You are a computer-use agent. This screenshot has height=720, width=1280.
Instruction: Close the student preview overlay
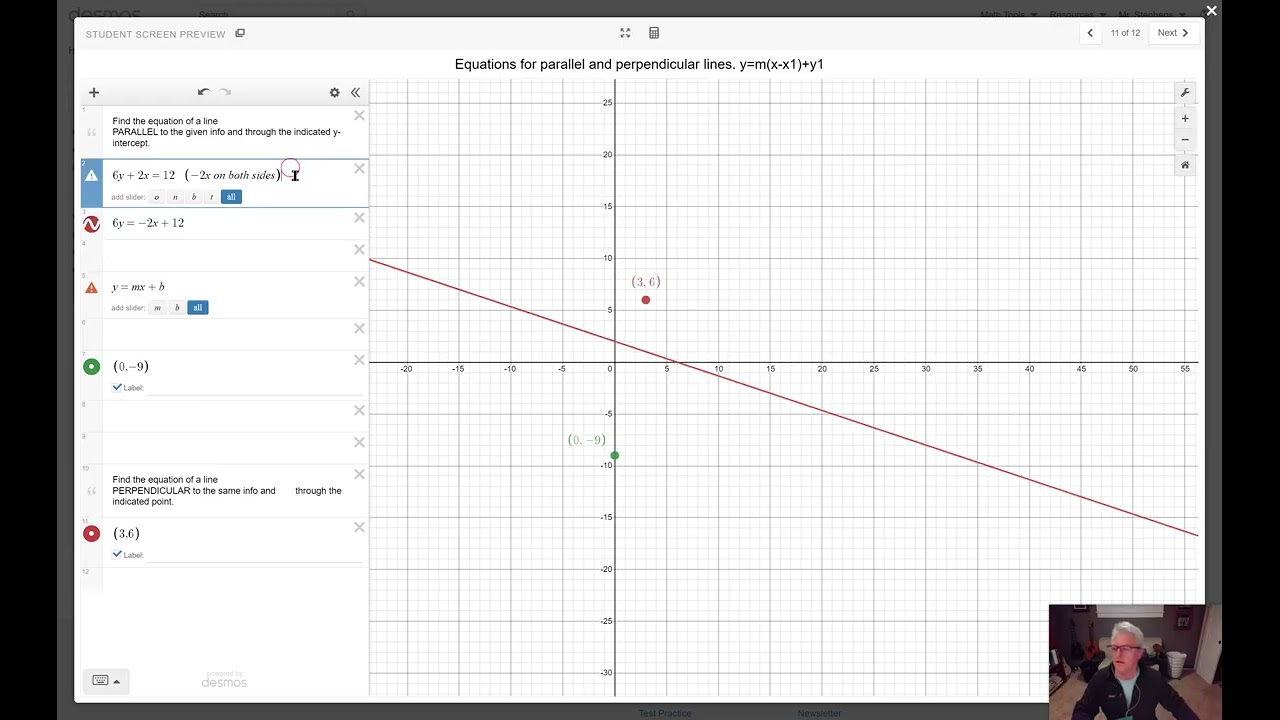click(x=1211, y=11)
